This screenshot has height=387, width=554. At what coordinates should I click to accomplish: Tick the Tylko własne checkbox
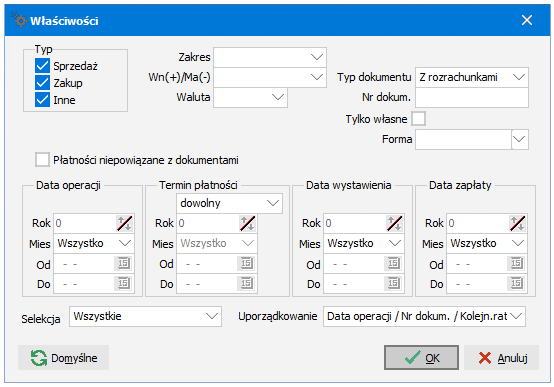[418, 119]
